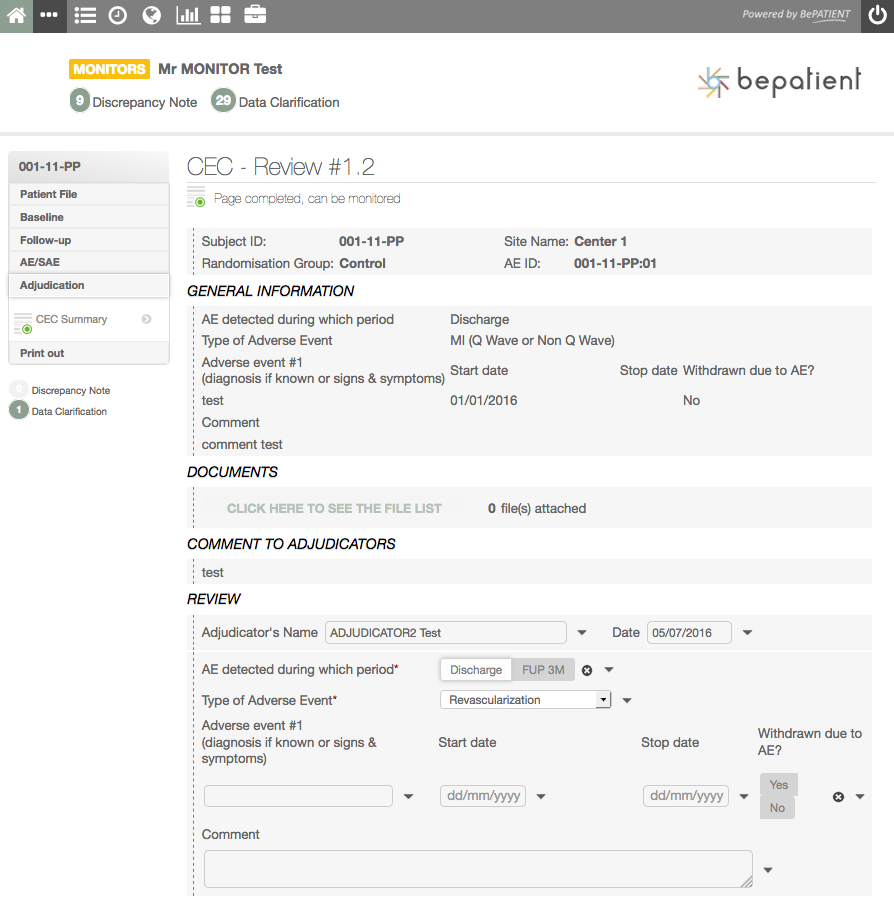The height and width of the screenshot is (911, 894).
Task: Clear the AE detected period selection
Action: (587, 670)
